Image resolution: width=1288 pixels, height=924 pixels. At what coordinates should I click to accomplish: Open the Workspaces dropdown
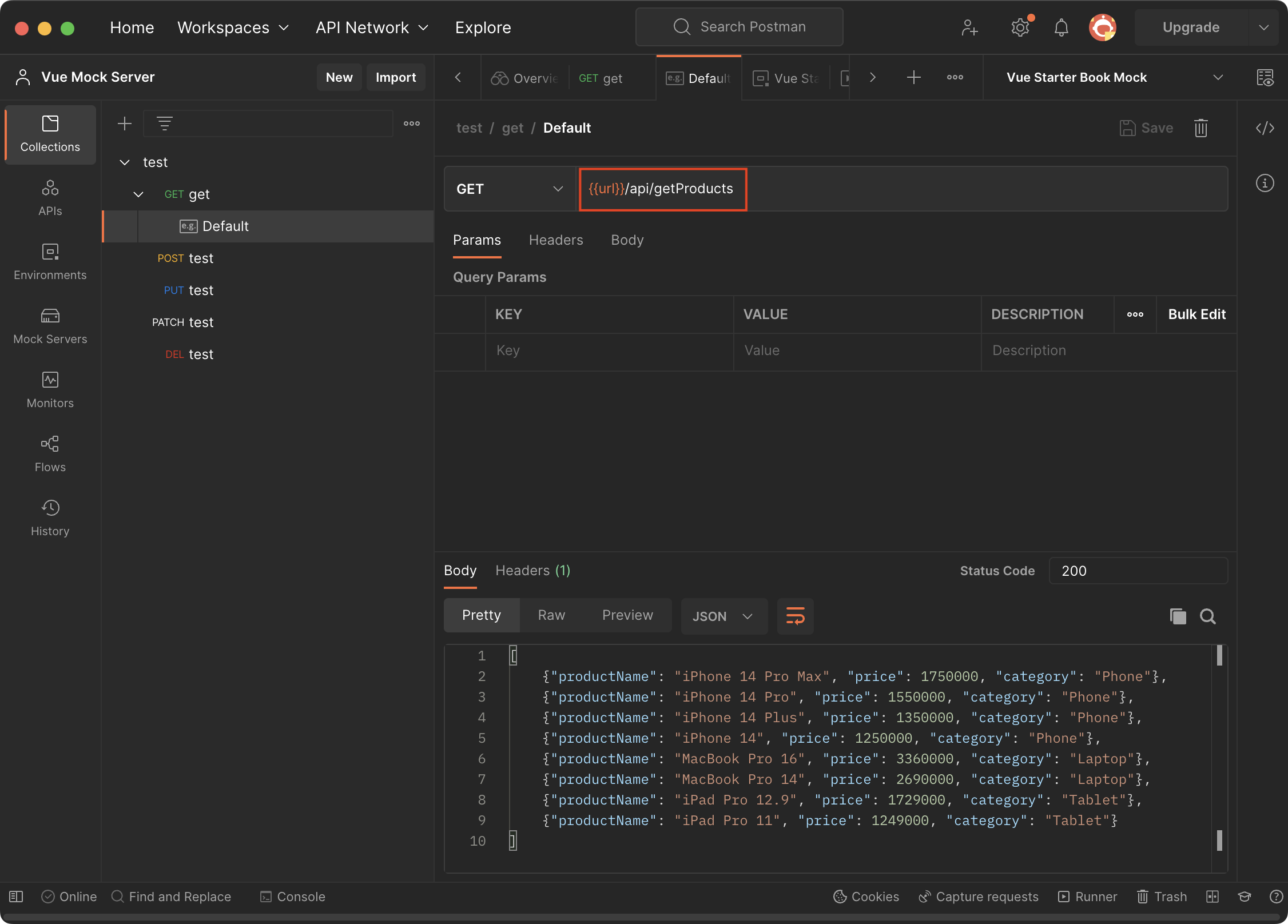coord(233,27)
